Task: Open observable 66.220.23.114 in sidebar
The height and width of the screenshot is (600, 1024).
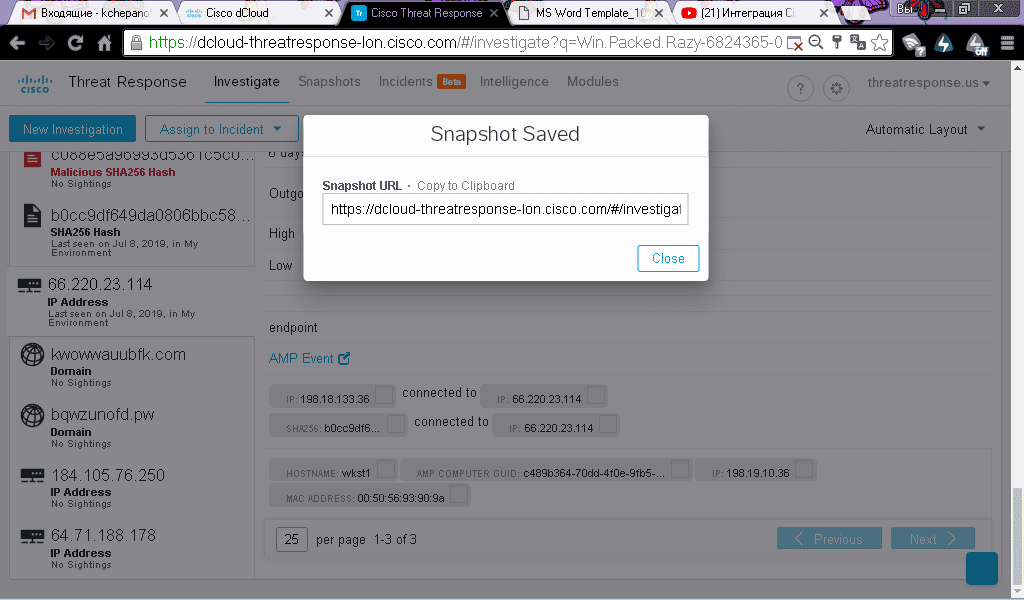Action: [x=100, y=285]
